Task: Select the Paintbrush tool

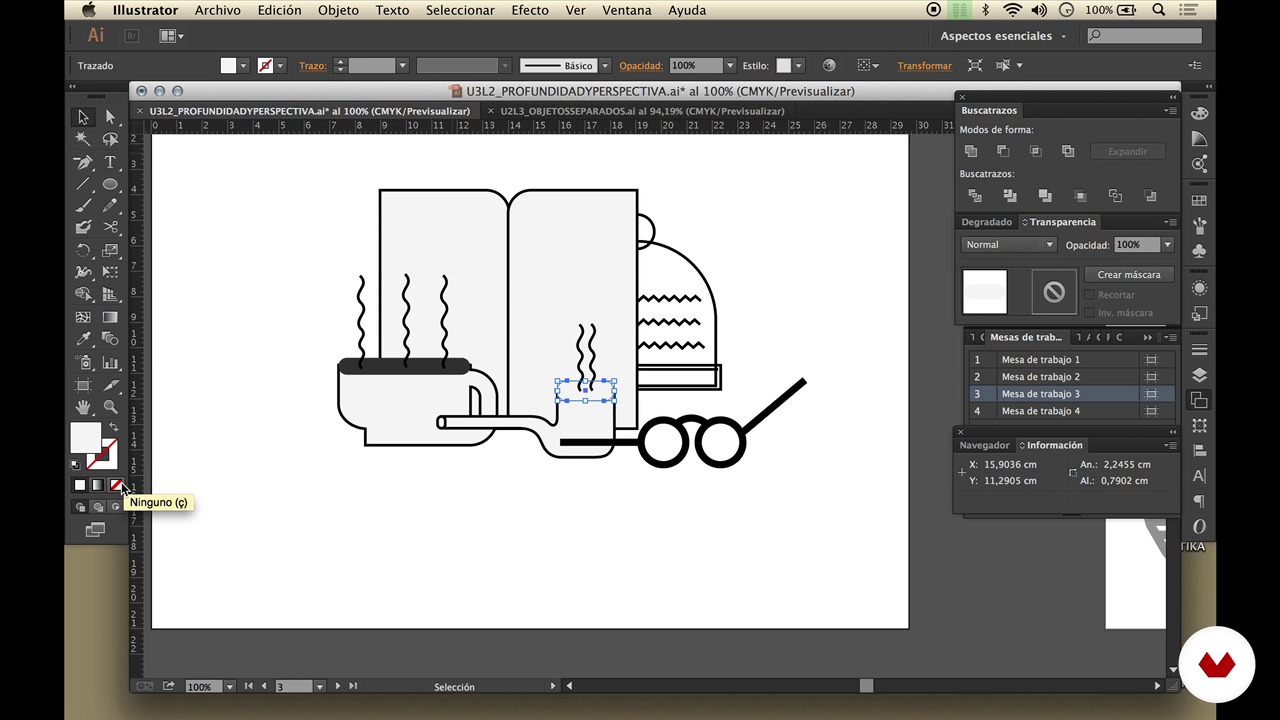Action: (84, 206)
